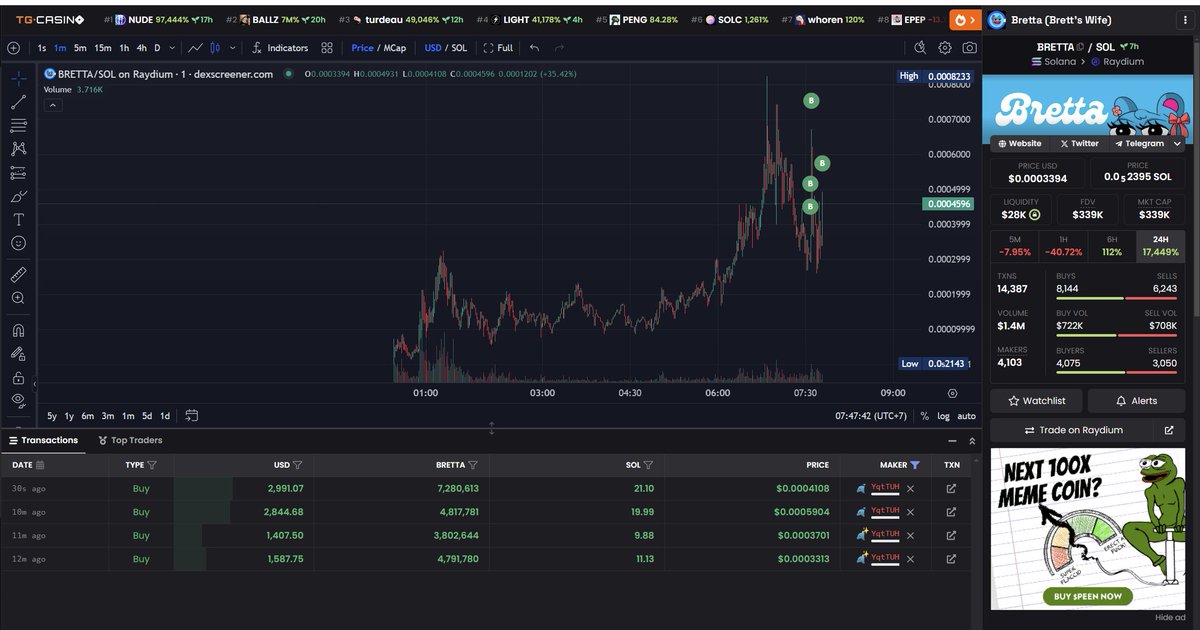
Task: Open the emoji icons tool
Action: [x=18, y=243]
